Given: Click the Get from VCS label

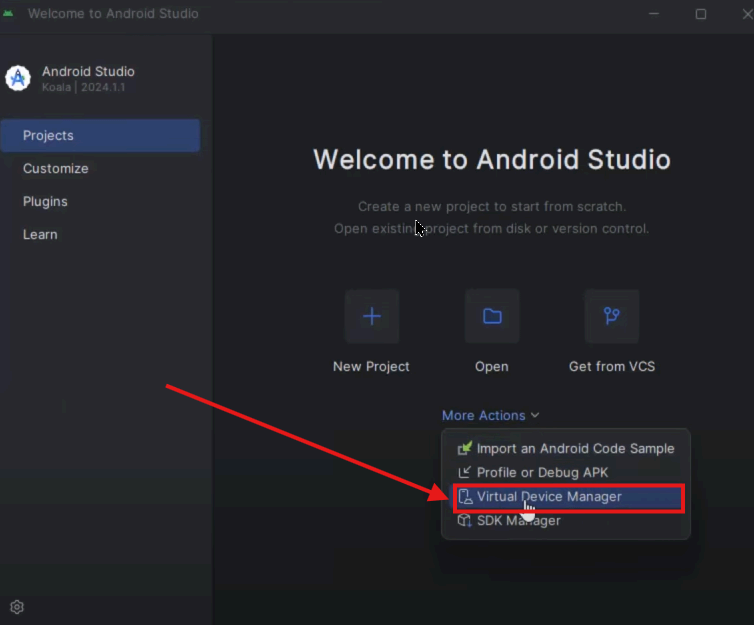Looking at the screenshot, I should point(612,366).
